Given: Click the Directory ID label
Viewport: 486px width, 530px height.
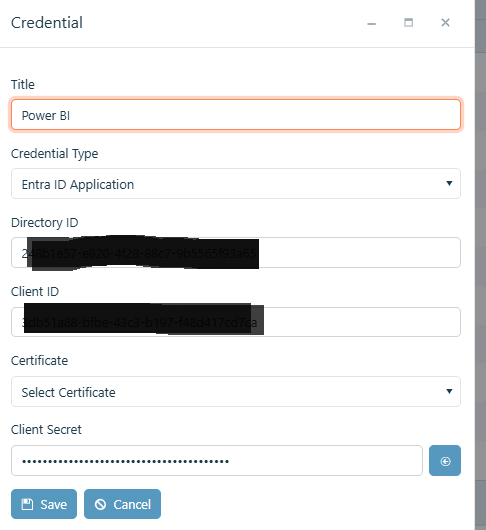Looking at the screenshot, I should (x=45, y=223).
